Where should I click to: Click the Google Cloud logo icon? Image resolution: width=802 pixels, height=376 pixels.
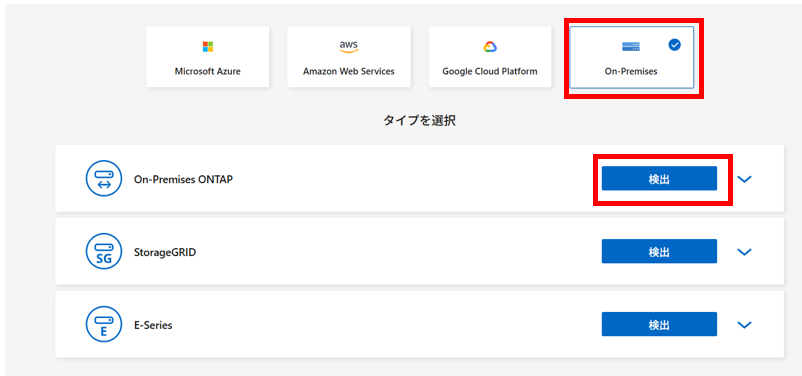(x=490, y=47)
